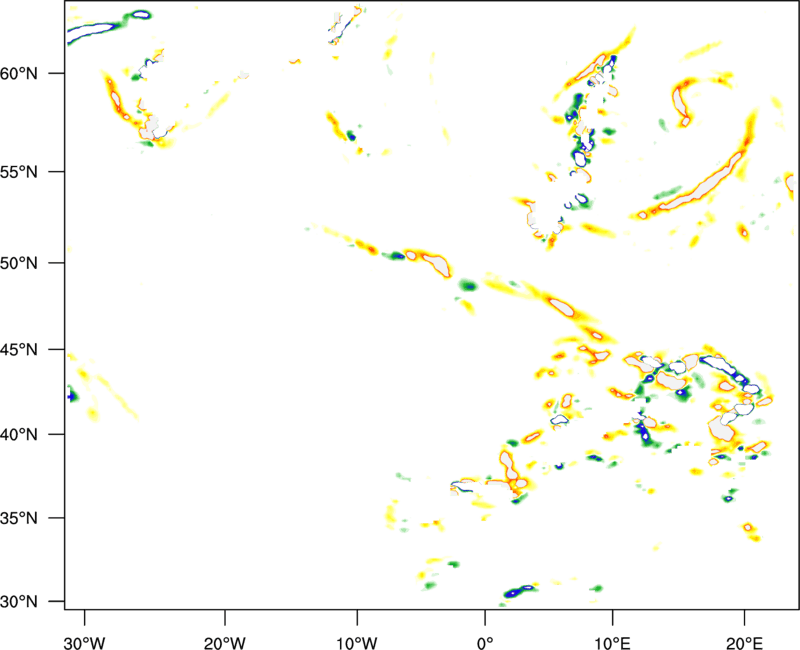Click the 45°N latitude label

pos(19,350)
